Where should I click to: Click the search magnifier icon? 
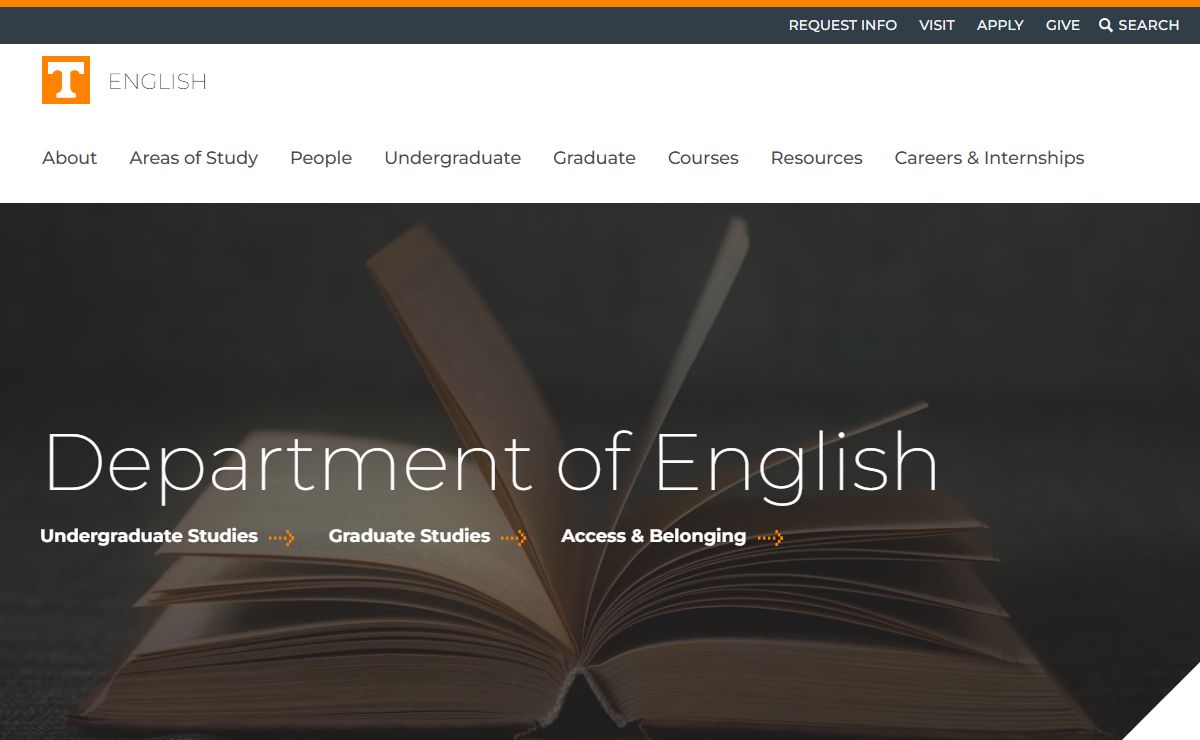point(1106,25)
